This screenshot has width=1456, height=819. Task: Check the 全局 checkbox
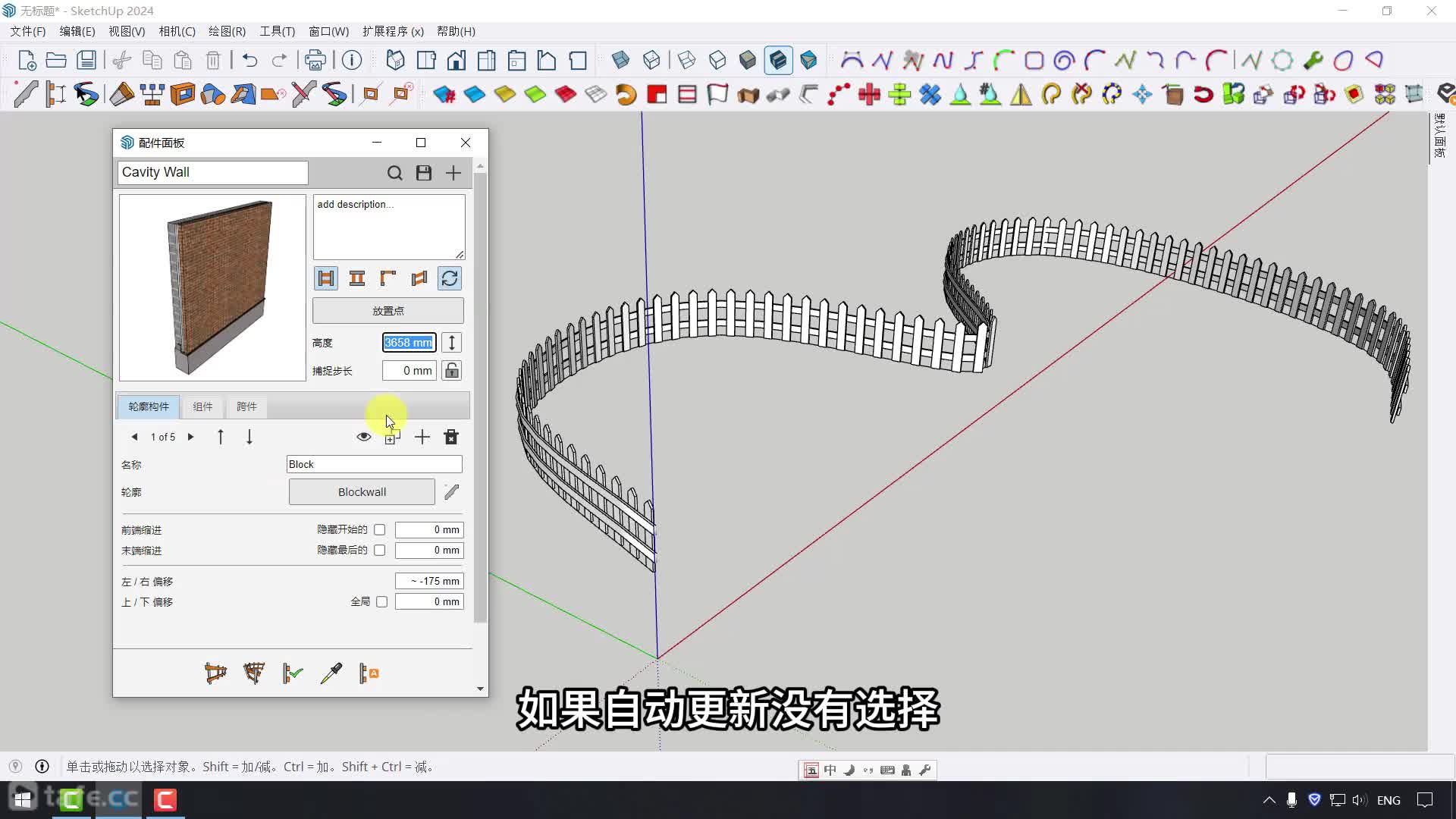[381, 602]
